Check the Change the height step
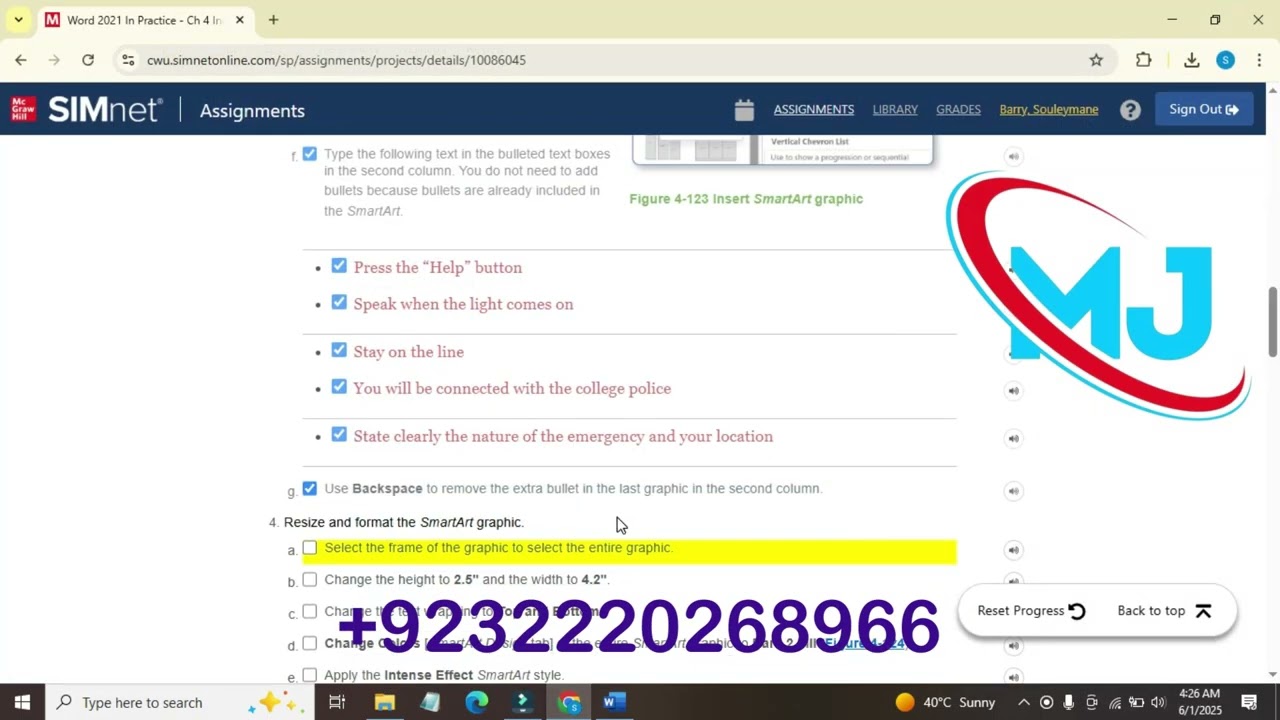Screen dimensions: 1280x720 (310, 580)
